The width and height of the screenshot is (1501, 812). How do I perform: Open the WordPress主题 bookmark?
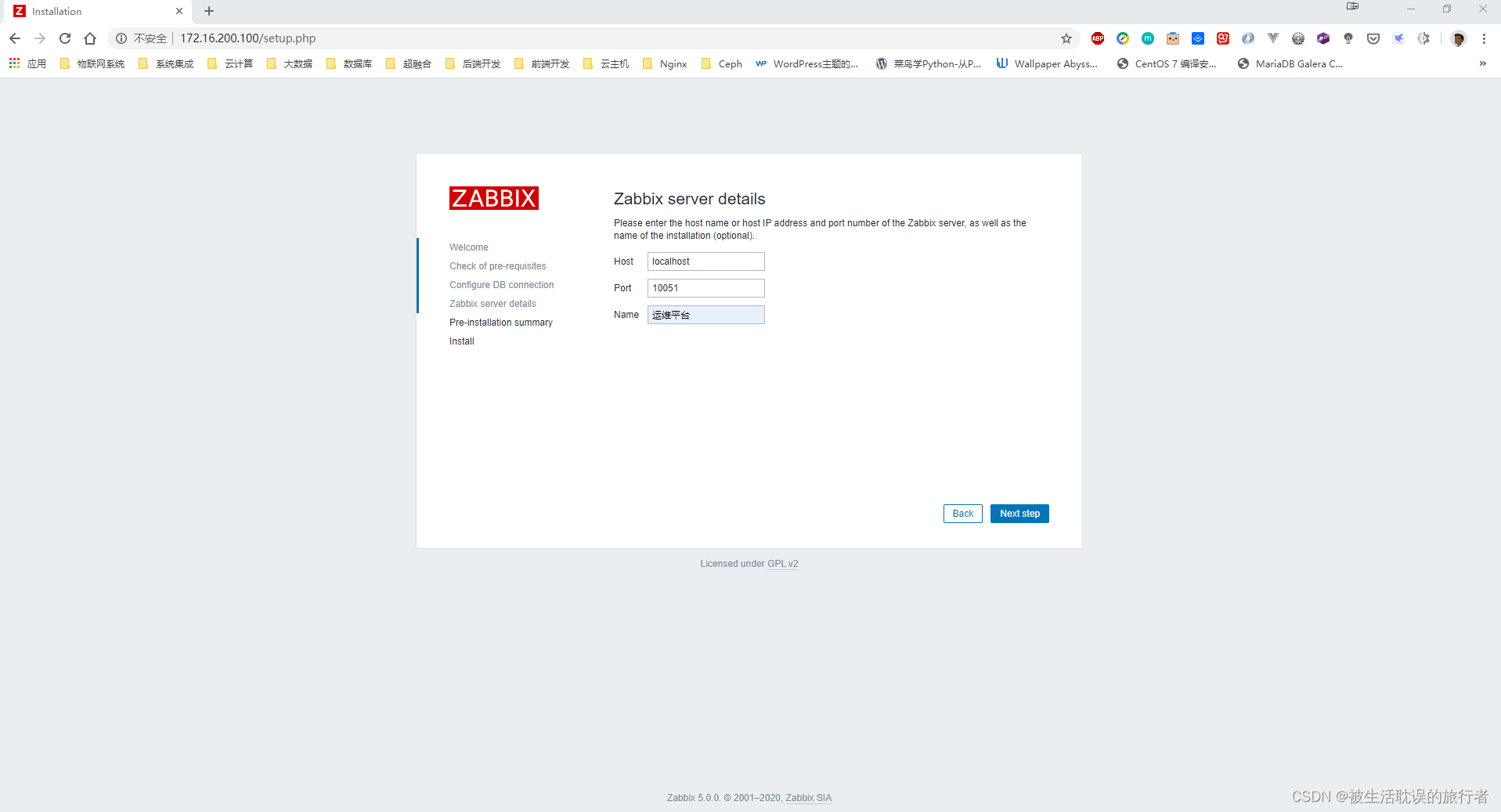[x=806, y=63]
